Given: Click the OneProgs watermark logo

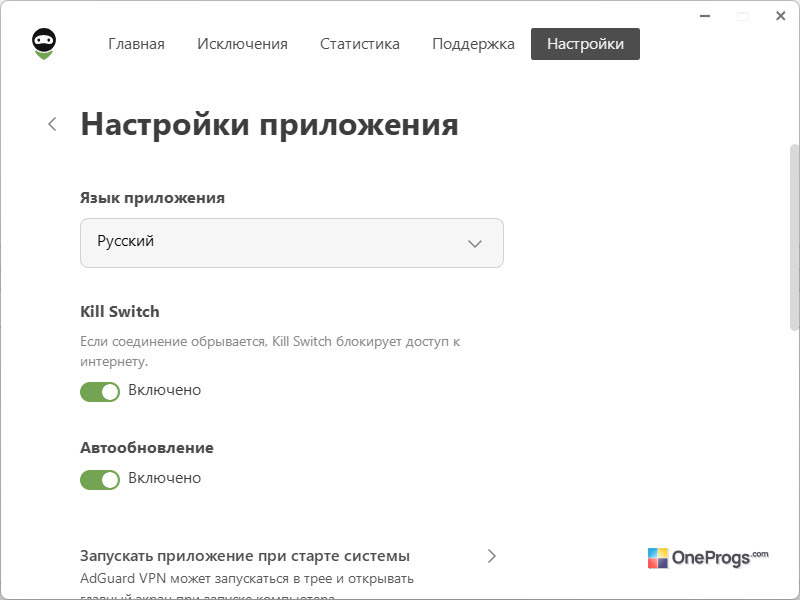Looking at the screenshot, I should [x=708, y=558].
